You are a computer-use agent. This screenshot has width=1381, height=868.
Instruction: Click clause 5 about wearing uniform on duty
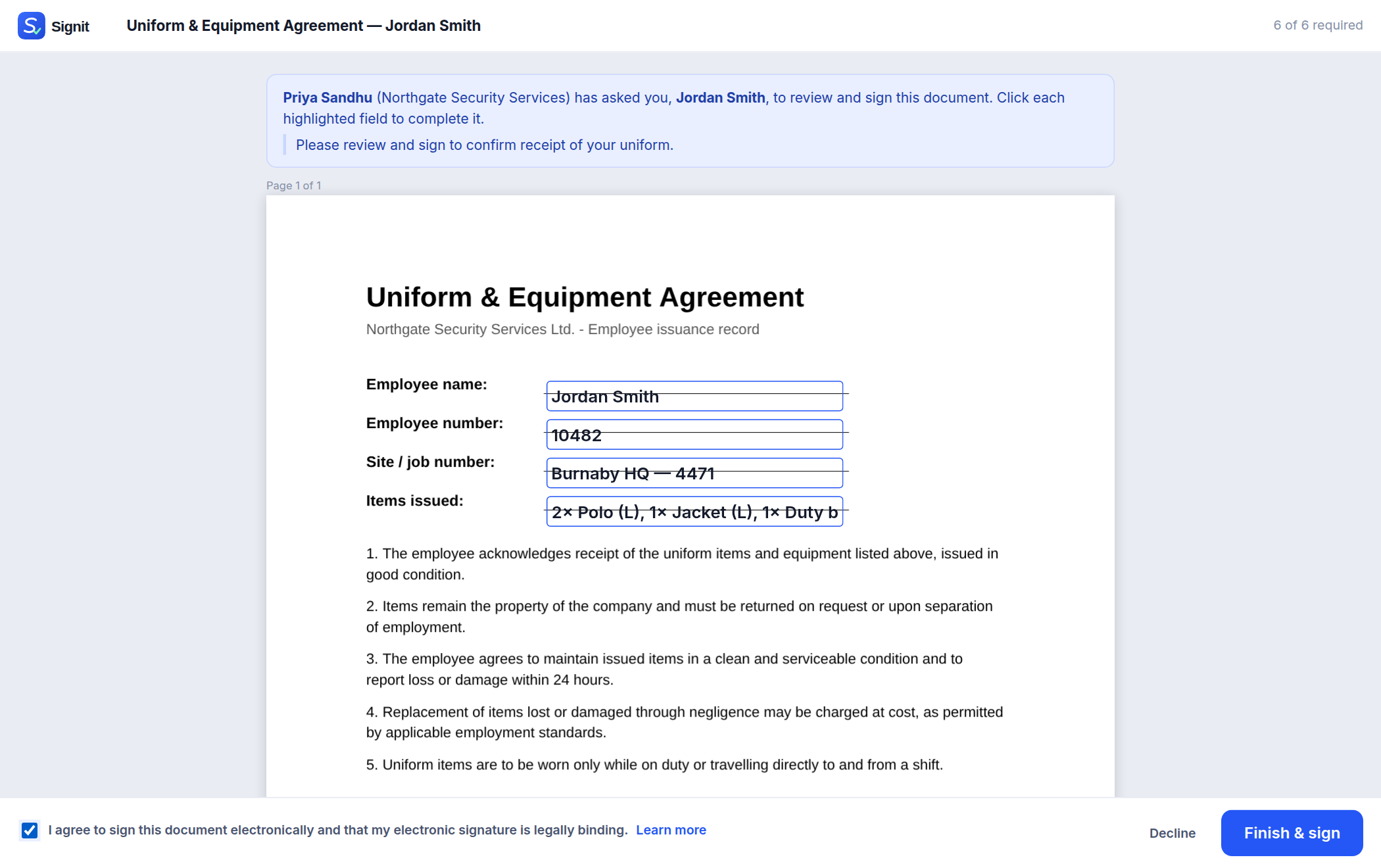[654, 765]
